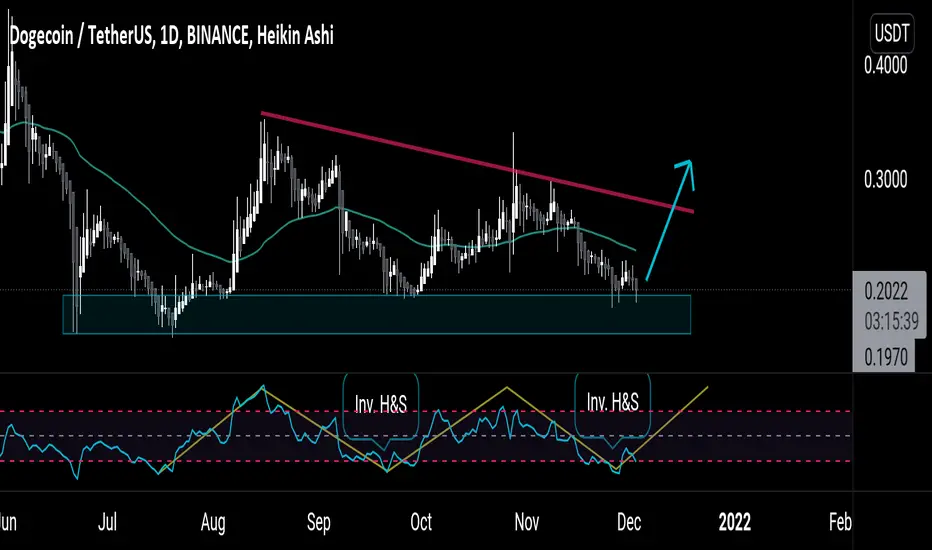The height and width of the screenshot is (550, 932).
Task: Click the Dogecoin / TetherUS chart title
Action: coord(172,36)
